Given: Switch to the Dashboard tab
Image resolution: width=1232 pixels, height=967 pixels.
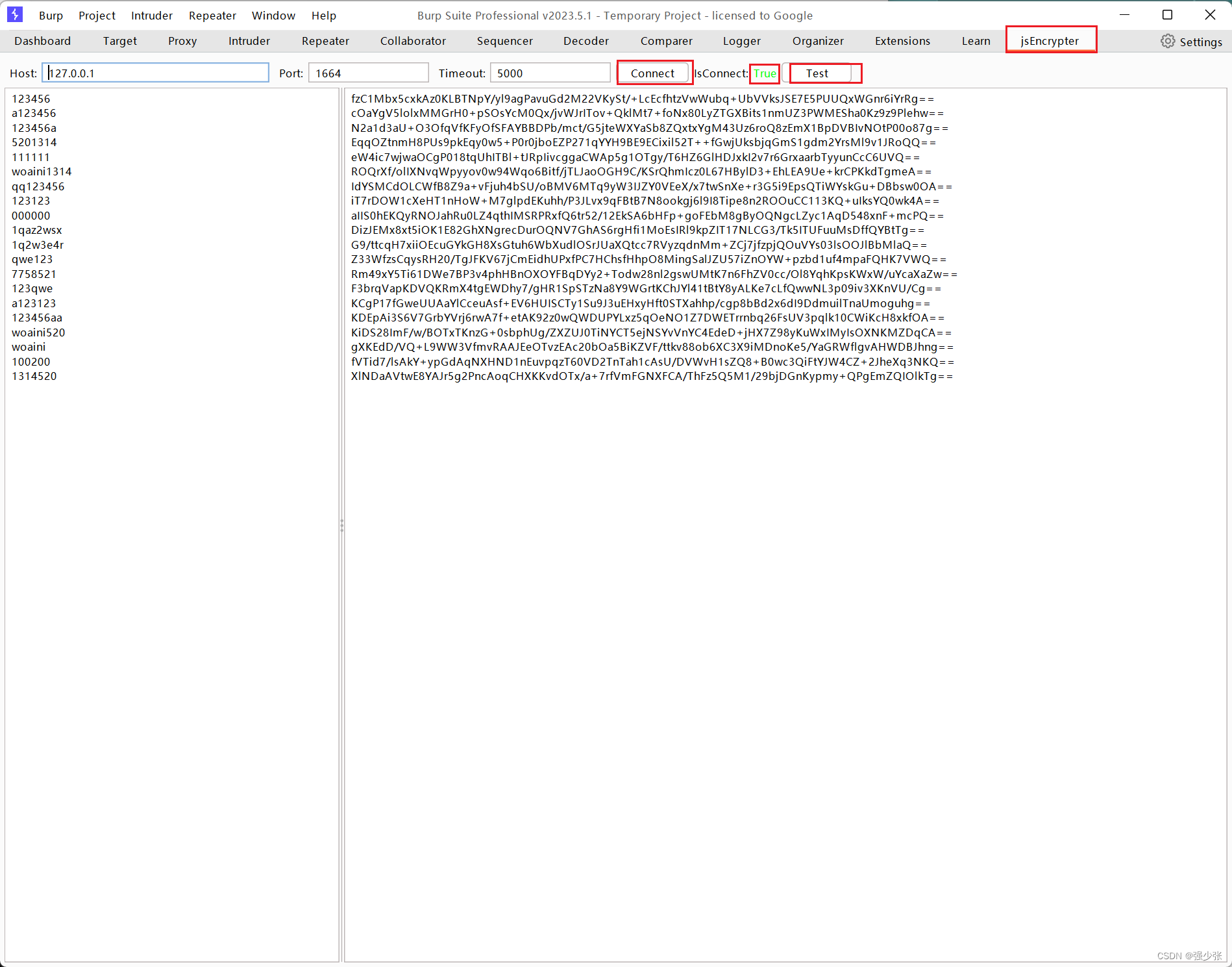Looking at the screenshot, I should click(x=43, y=41).
